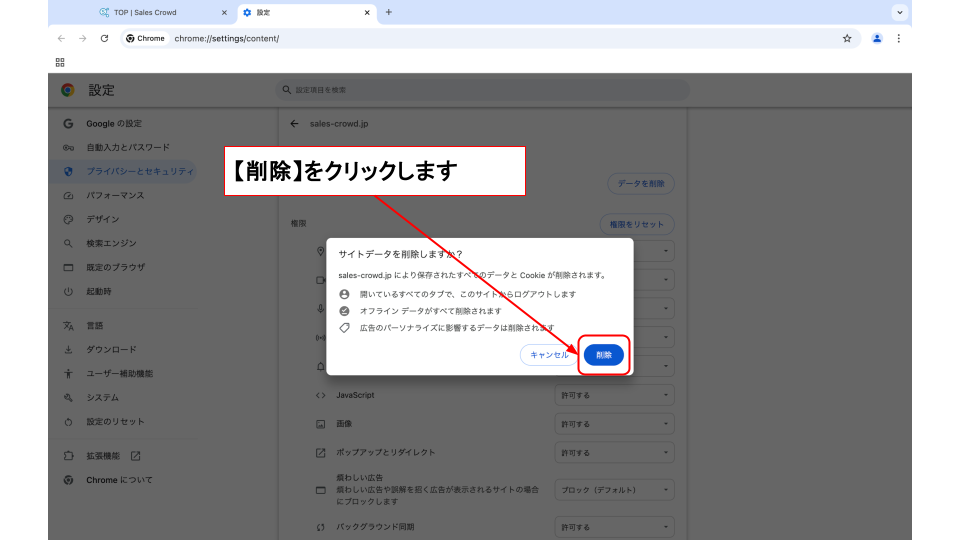Screen dimensions: 960x540
Task: Open the Chrome three-dot menu
Action: tap(898, 38)
